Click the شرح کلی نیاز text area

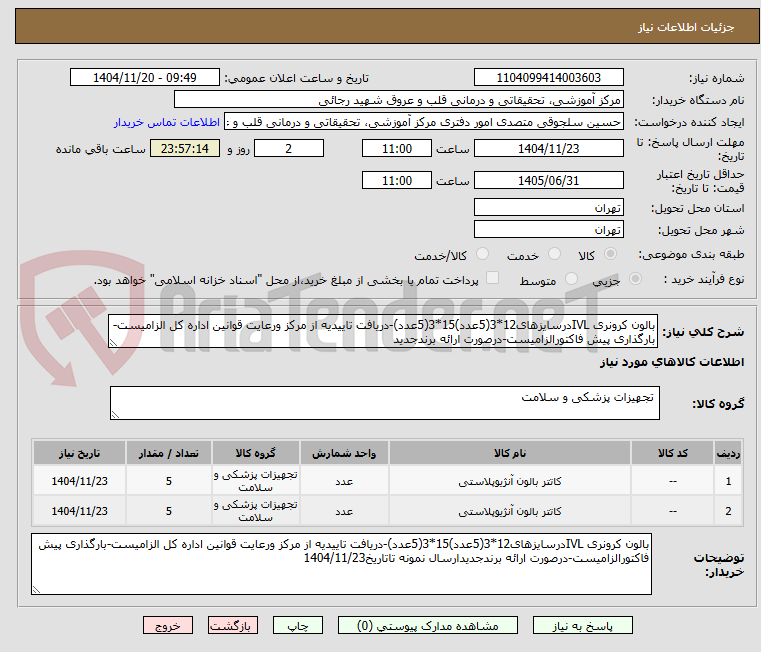pos(383,331)
